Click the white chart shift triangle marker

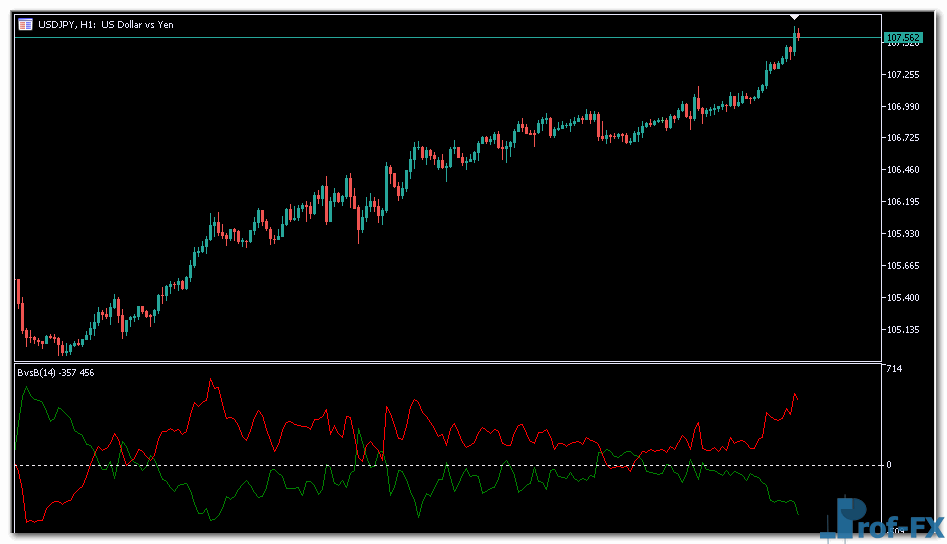(794, 17)
